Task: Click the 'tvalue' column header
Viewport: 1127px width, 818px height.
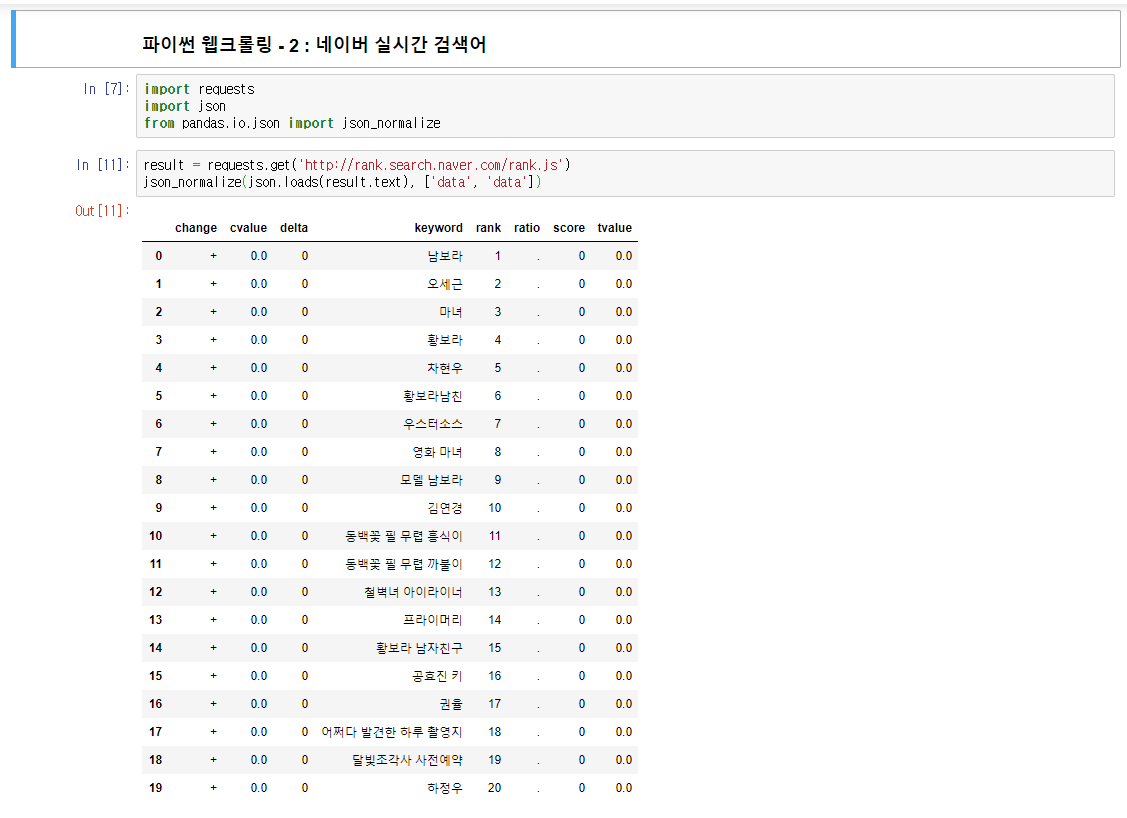Action: [x=615, y=228]
